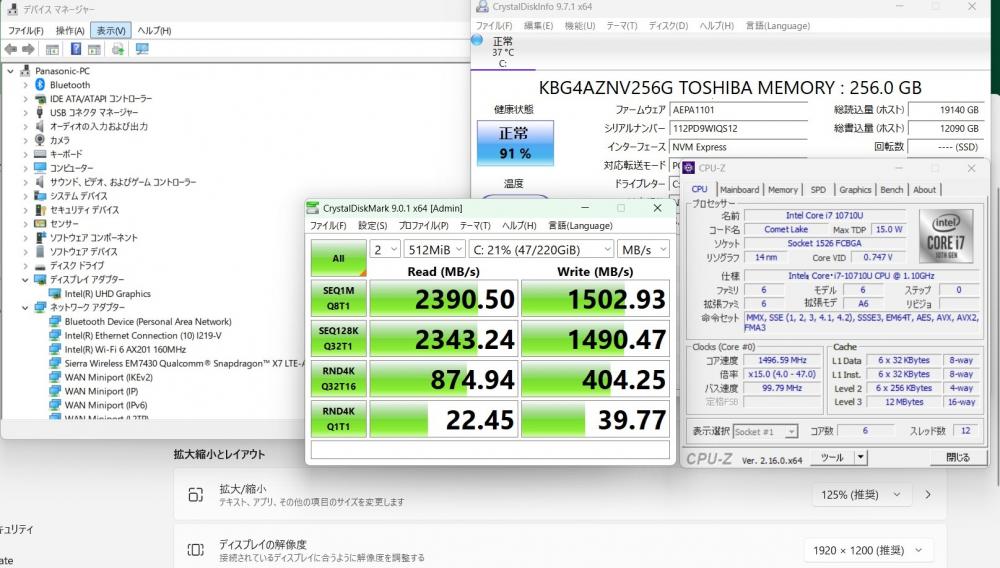Click the help icon in Device Manager toolbar
This screenshot has height=568, width=1000.
click(x=76, y=49)
